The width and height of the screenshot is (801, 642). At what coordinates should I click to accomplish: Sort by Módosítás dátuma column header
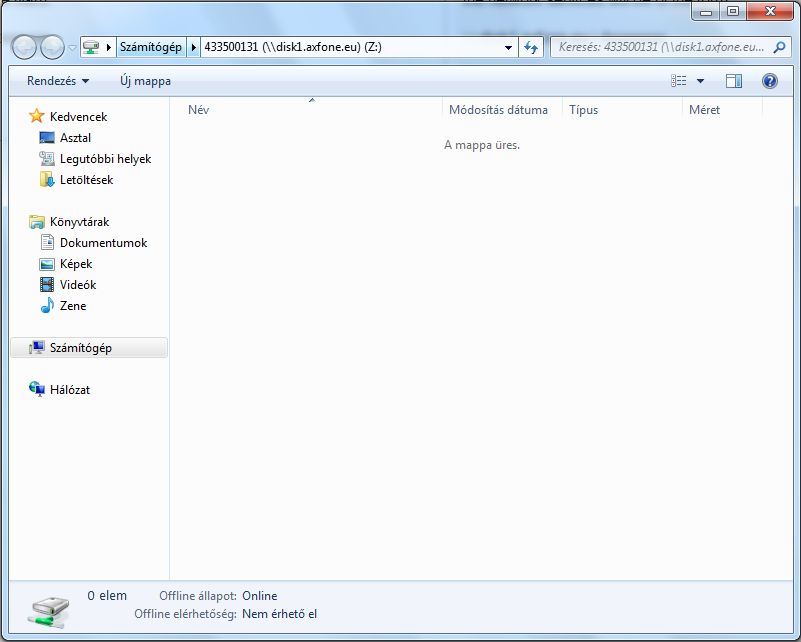coord(498,110)
